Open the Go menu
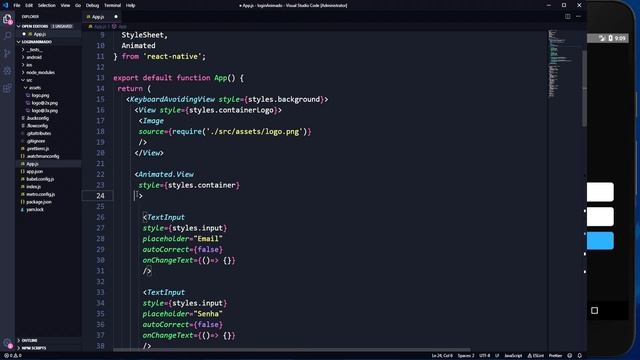 [78, 5]
